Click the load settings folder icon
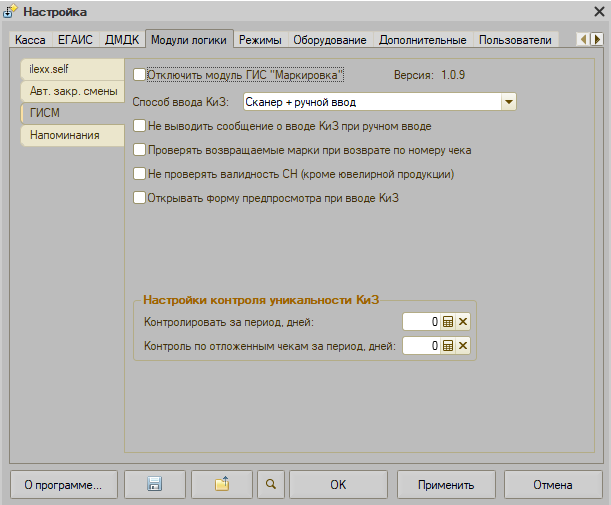Viewport: 611px width, 505px height. [x=222, y=485]
